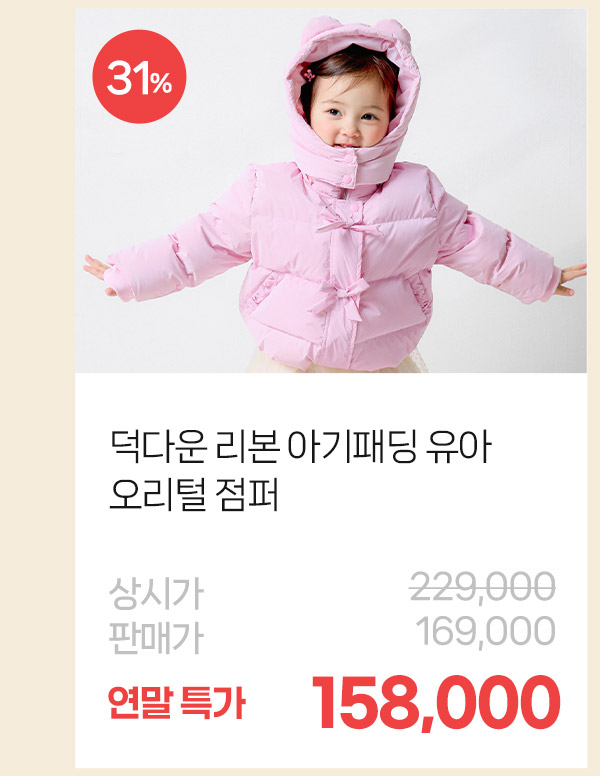Click the beige margin beside the card
The width and height of the screenshot is (600, 776).
click(x=37, y=388)
